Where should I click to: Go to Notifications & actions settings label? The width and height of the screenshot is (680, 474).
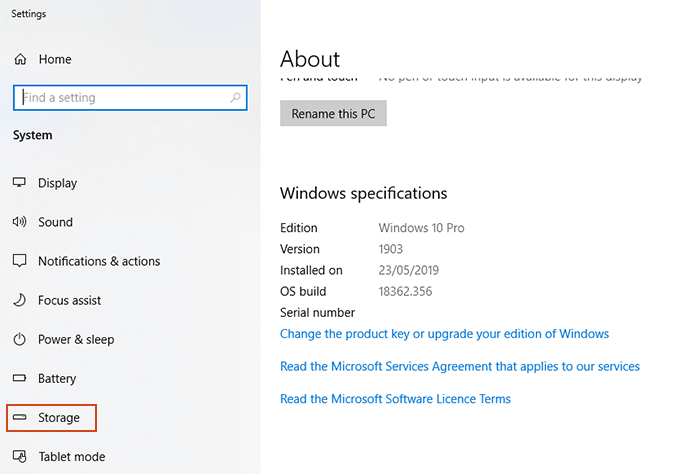tap(99, 261)
